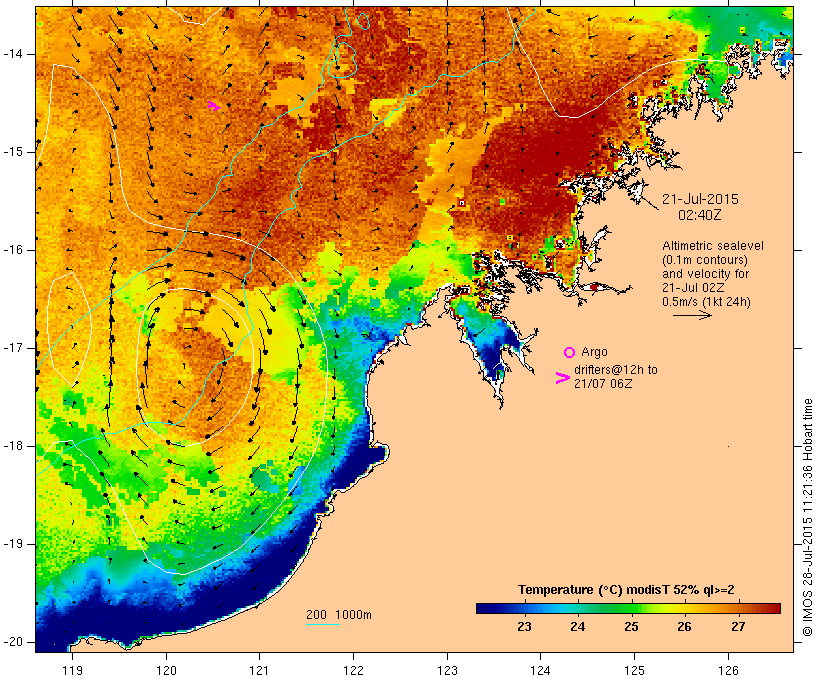Screen dimensions: 820x680
Task: Click the 'Temperature (°C) modisT 52% ql>=2' title
Action: (x=626, y=590)
